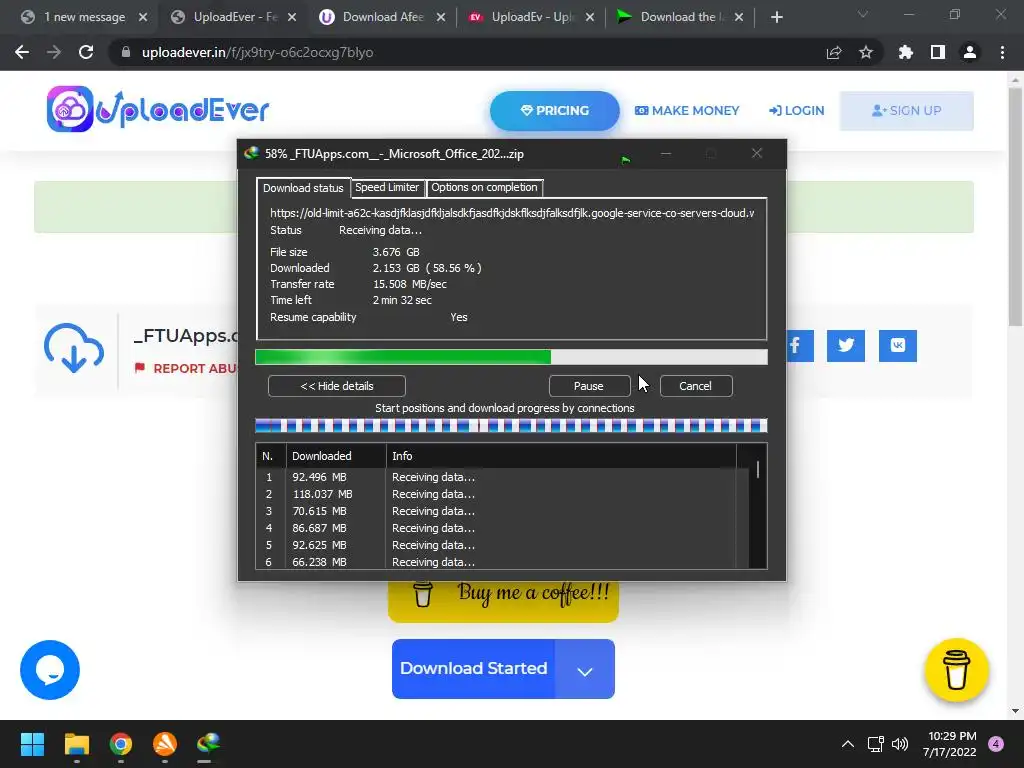Screen dimensions: 1024x768
Task: Click the yellow coffee cup floating button
Action: tap(956, 670)
